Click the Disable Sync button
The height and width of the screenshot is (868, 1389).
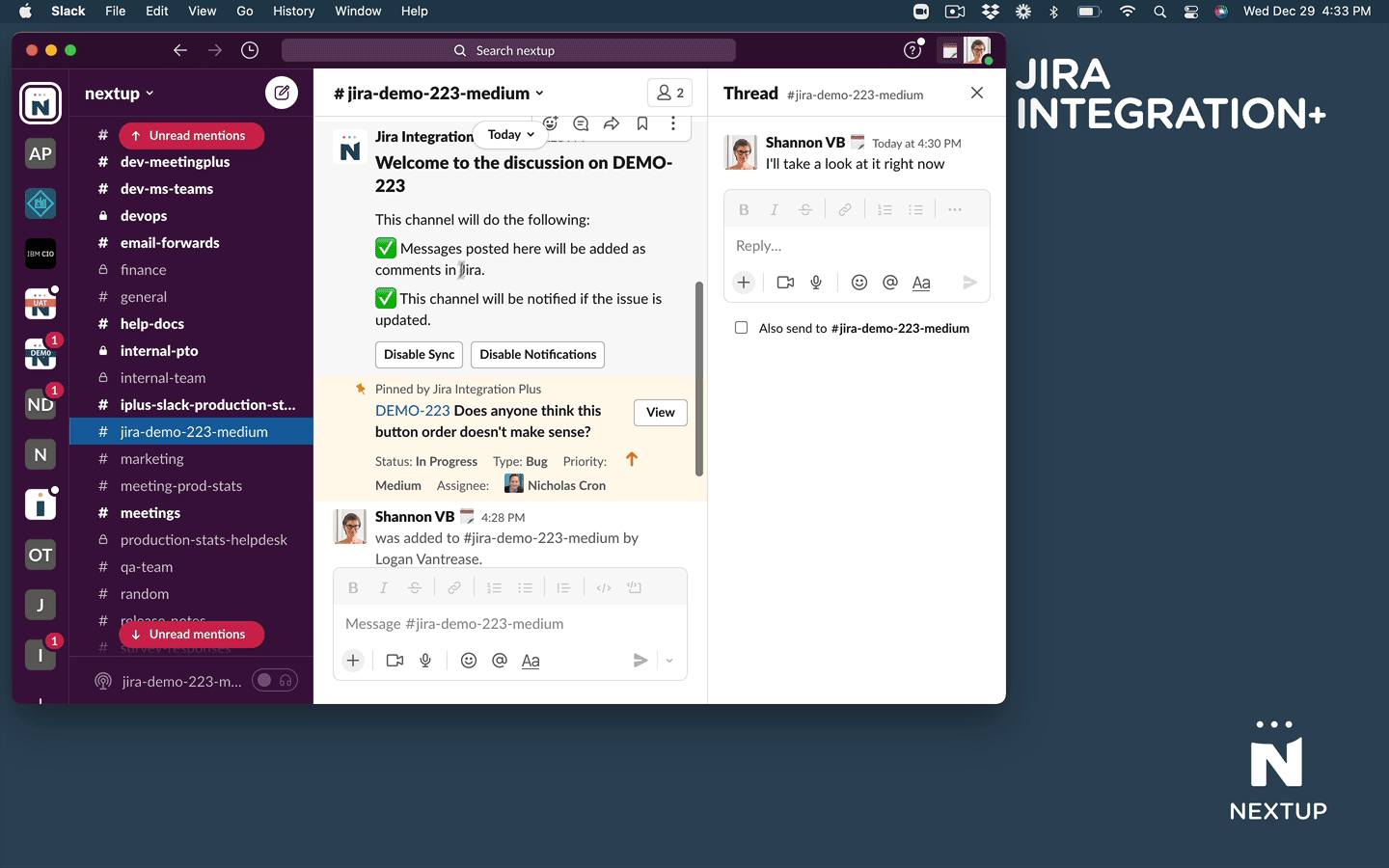(x=419, y=355)
